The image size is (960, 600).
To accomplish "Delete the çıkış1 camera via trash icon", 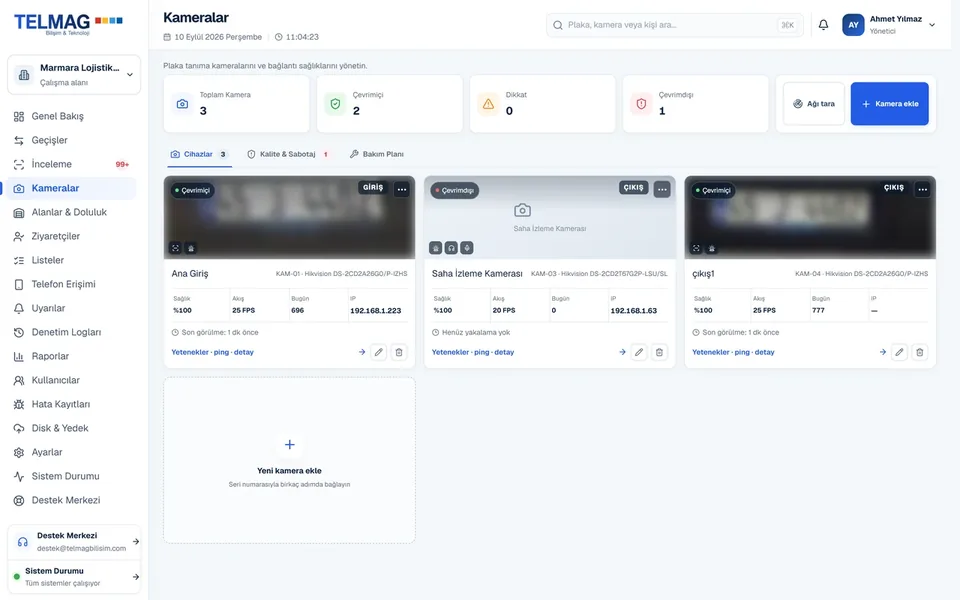I will click(920, 352).
